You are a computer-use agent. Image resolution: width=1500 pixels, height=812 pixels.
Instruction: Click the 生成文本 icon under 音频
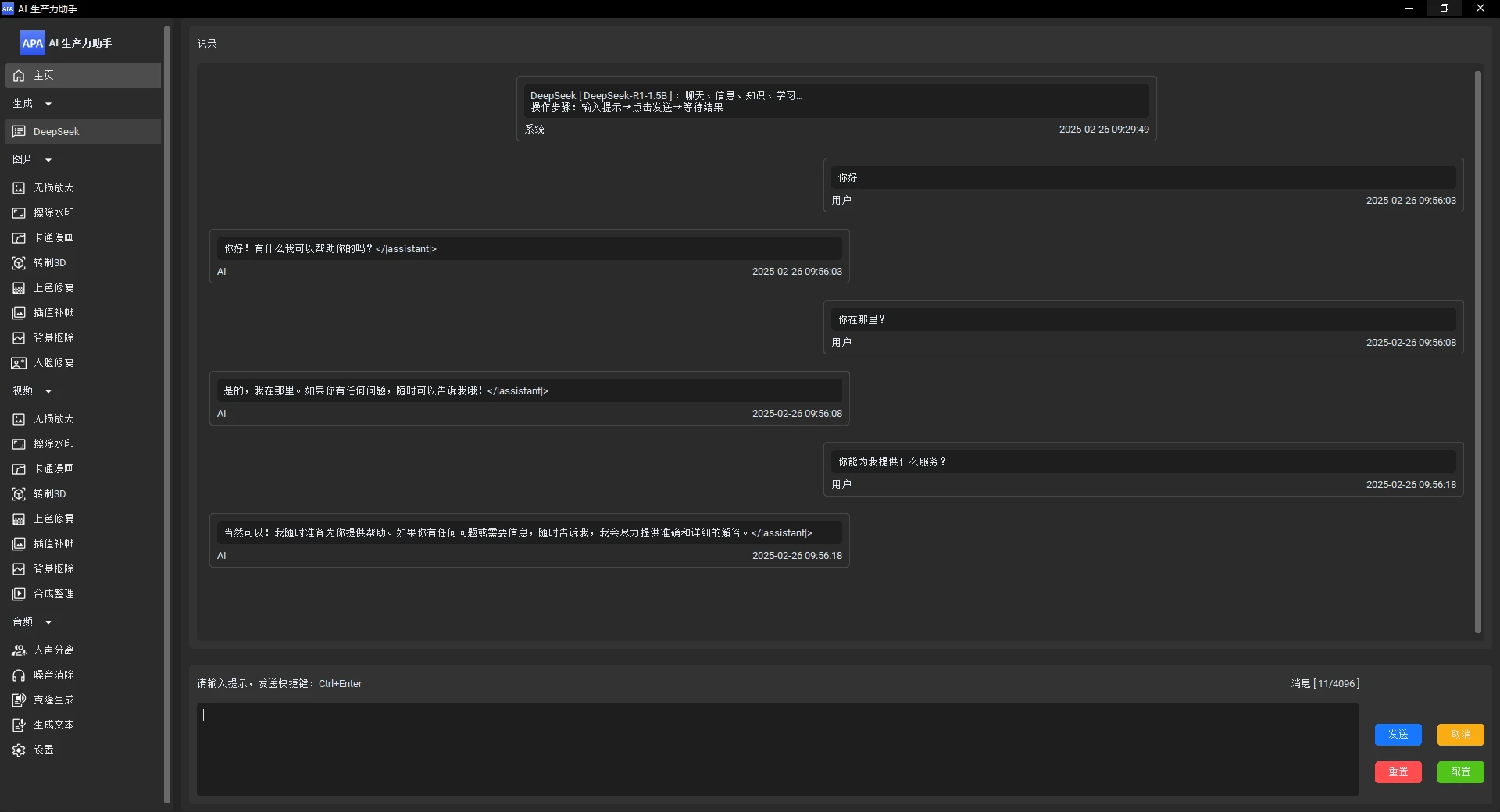[x=19, y=725]
